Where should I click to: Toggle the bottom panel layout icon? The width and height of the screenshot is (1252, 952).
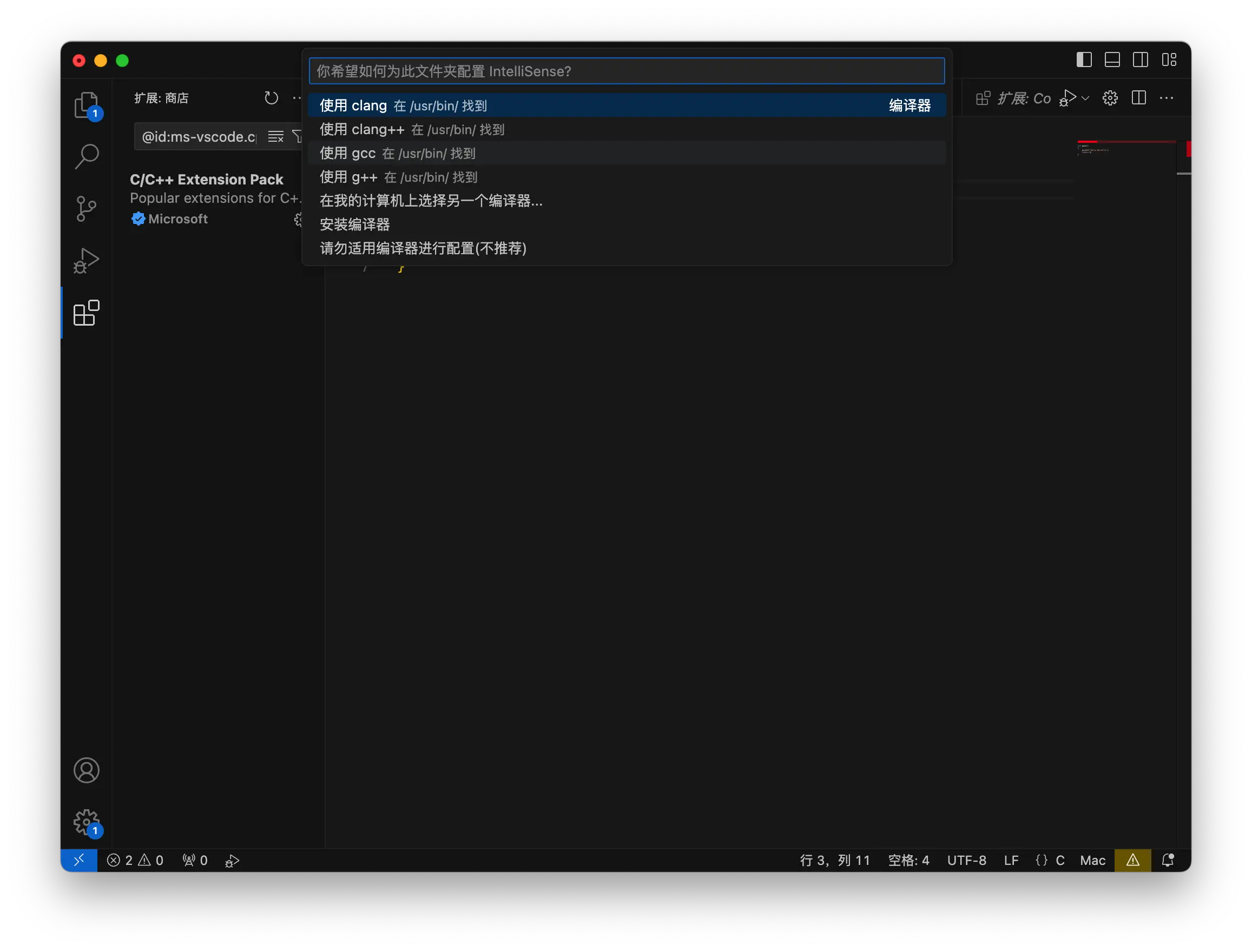coord(1112,59)
